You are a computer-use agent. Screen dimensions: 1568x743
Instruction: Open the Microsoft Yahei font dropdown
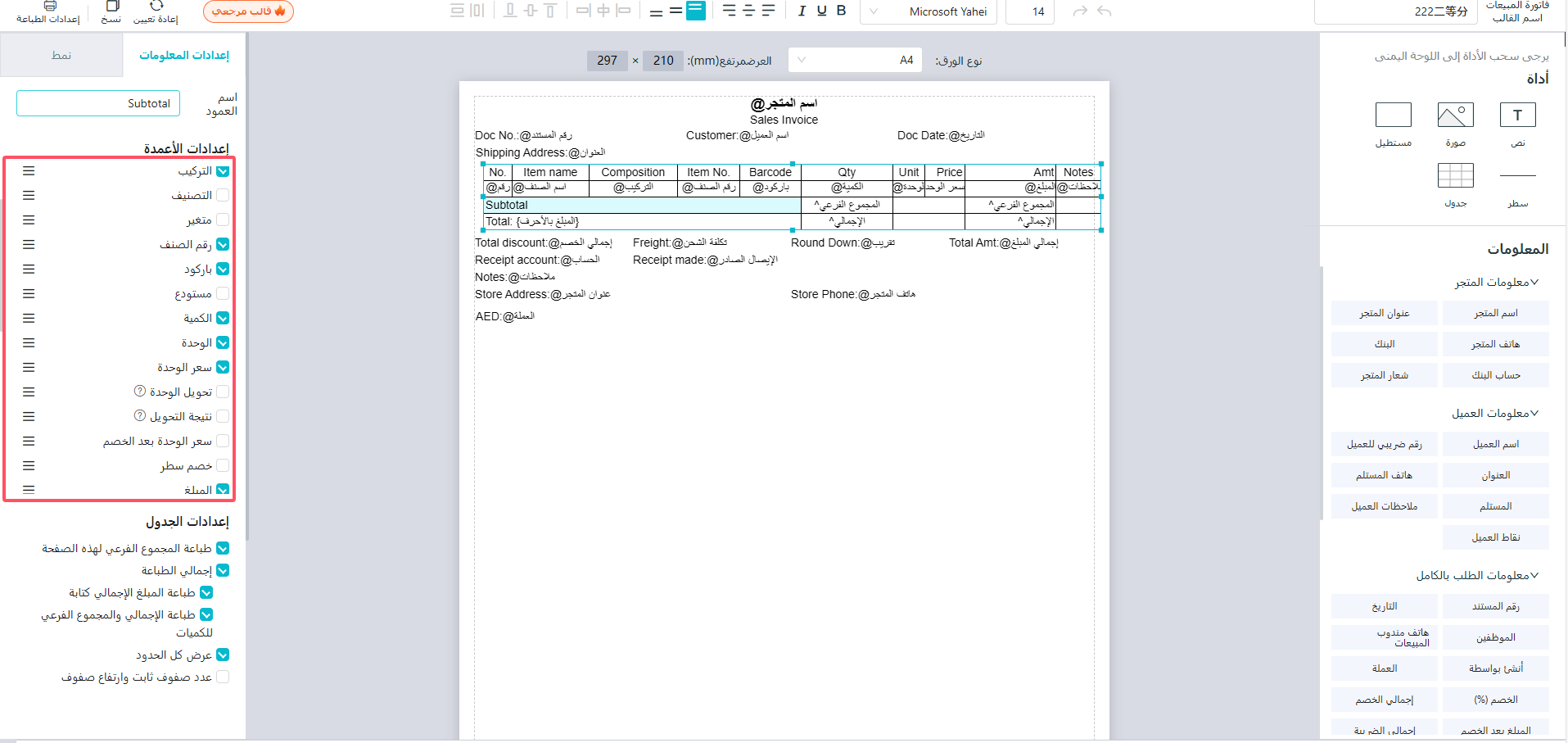pyautogui.click(x=929, y=11)
